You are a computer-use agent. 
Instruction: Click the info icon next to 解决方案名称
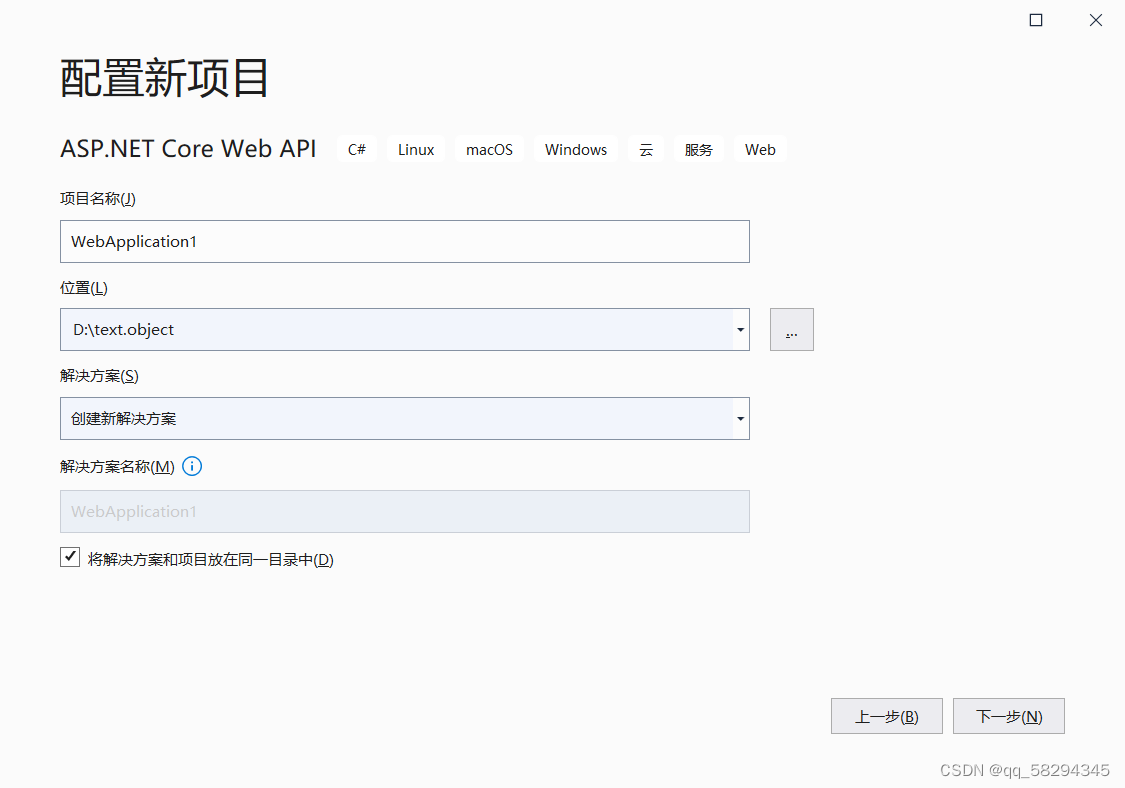point(191,466)
